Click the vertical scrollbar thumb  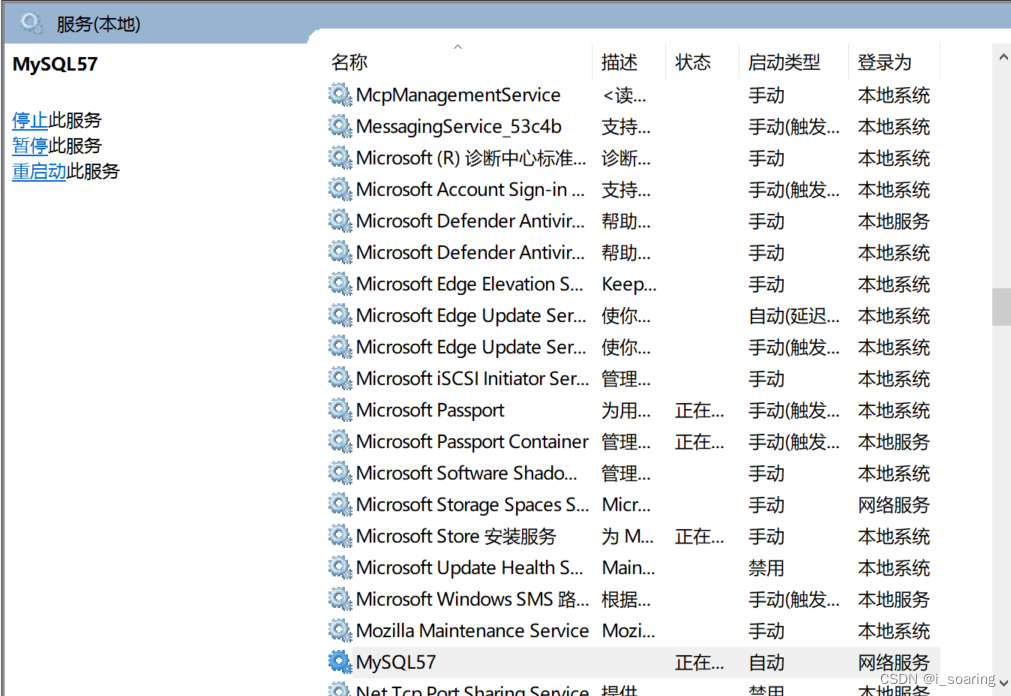[1001, 307]
